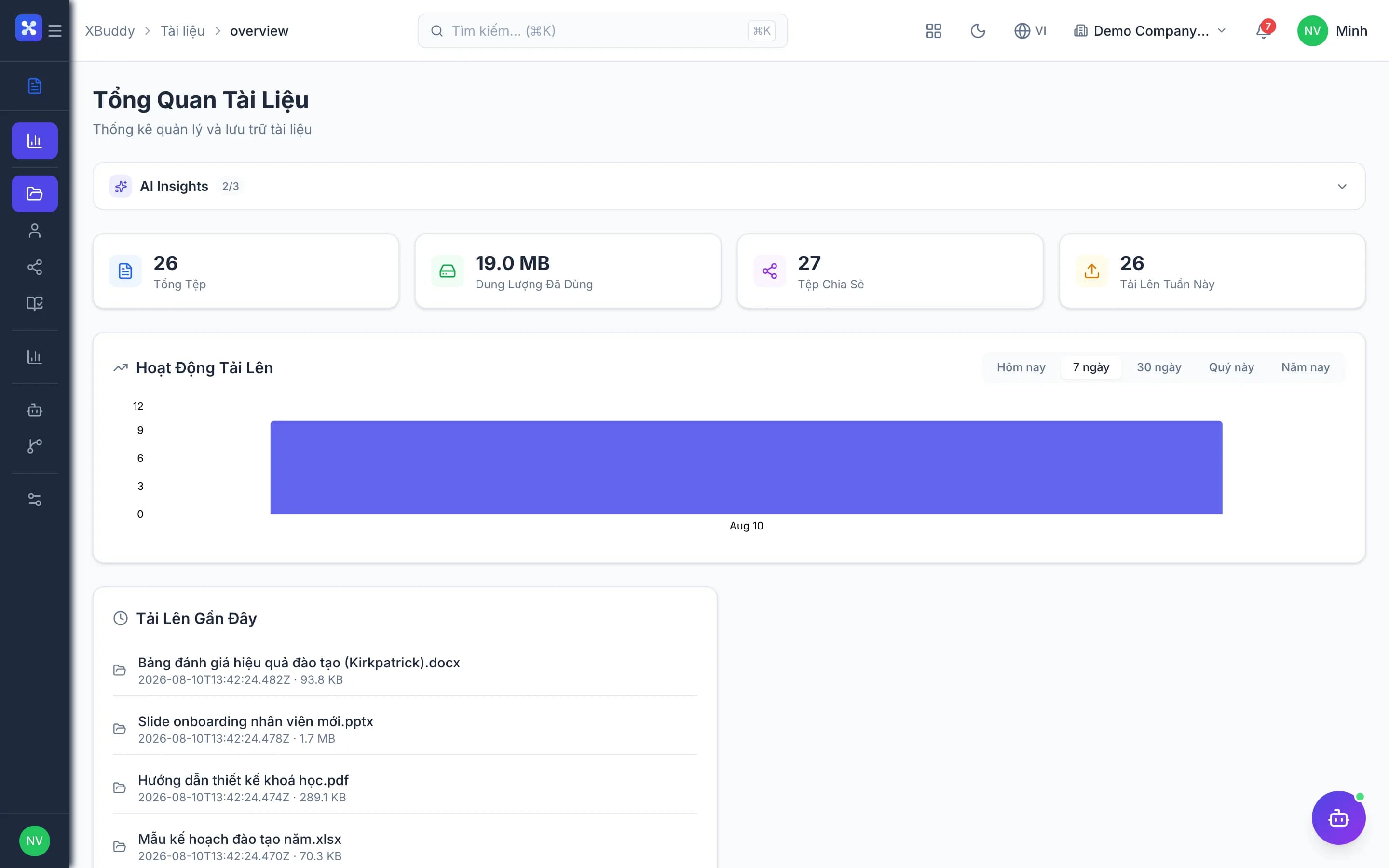Click the 26 Tổng Tệp stat card
The image size is (1389, 868).
[x=245, y=271]
